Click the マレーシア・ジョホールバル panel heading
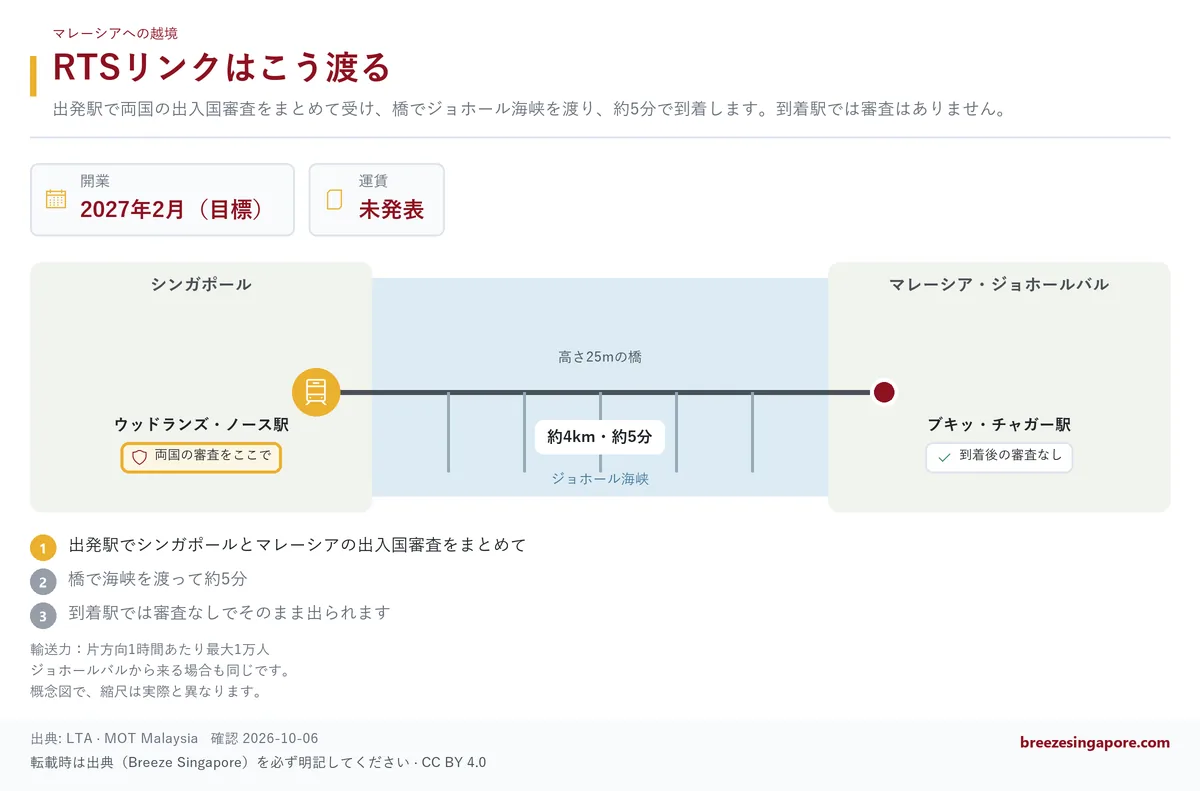Screen dimensions: 1200x791 point(999,285)
